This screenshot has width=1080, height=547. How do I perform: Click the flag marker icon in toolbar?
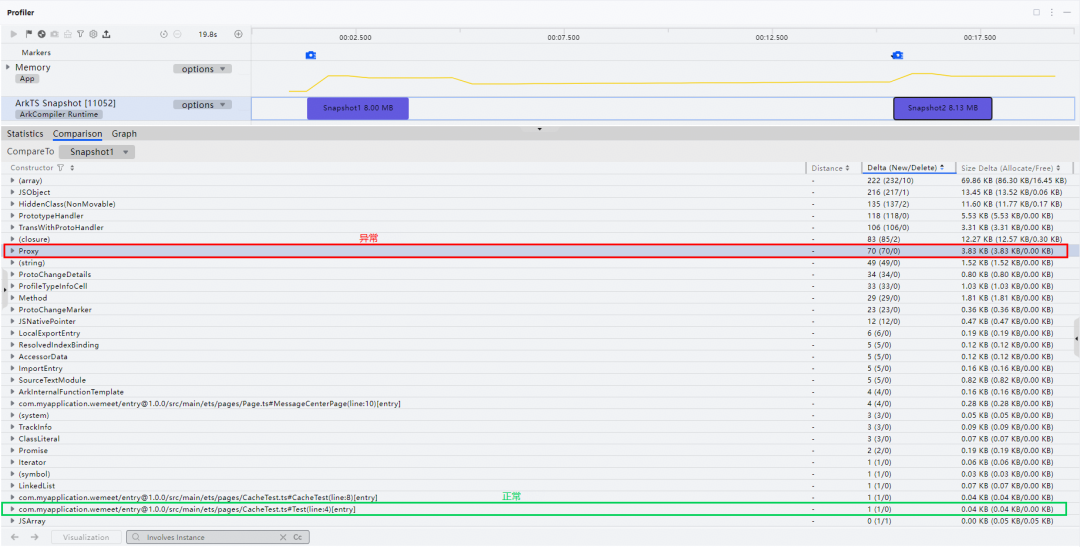tap(29, 34)
